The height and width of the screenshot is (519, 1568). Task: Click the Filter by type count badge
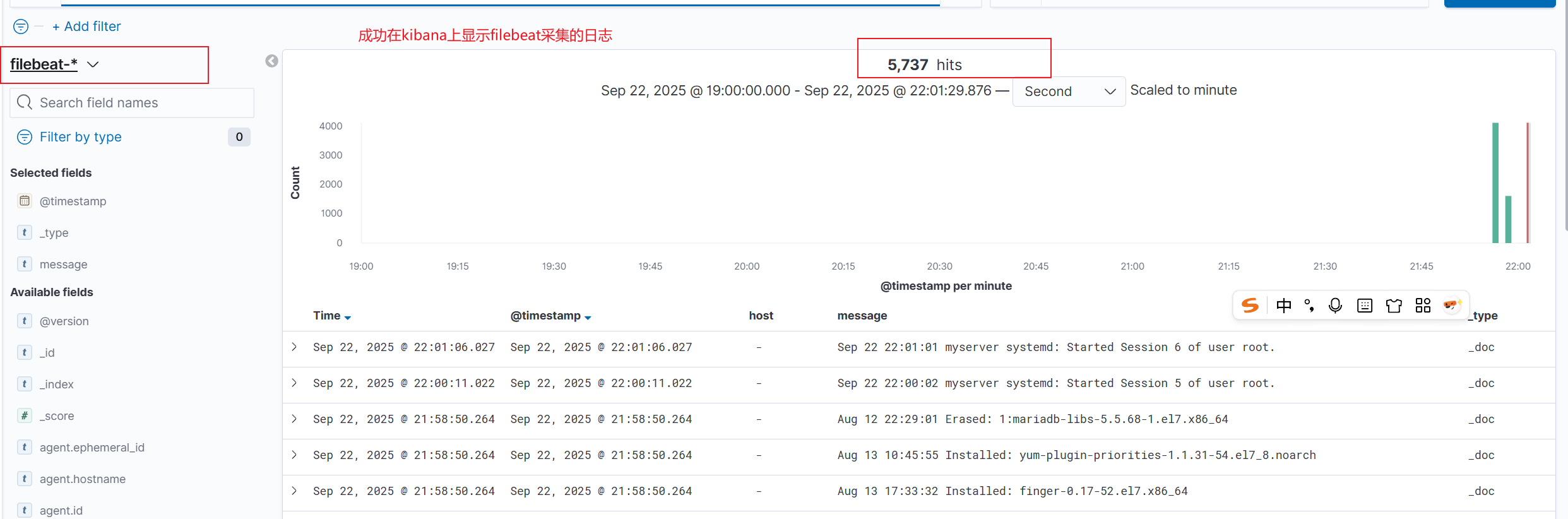(239, 137)
